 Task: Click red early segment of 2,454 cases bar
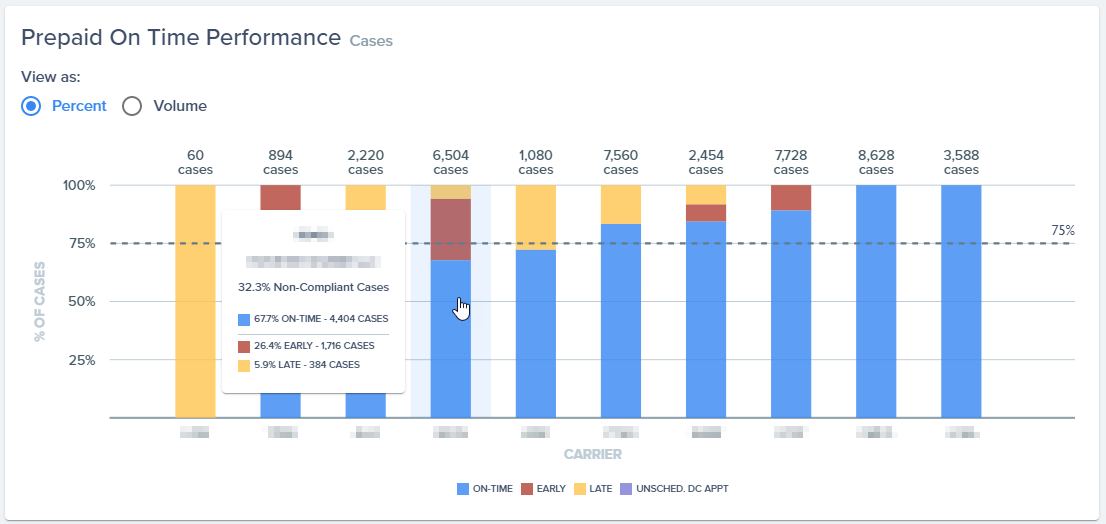(x=706, y=213)
